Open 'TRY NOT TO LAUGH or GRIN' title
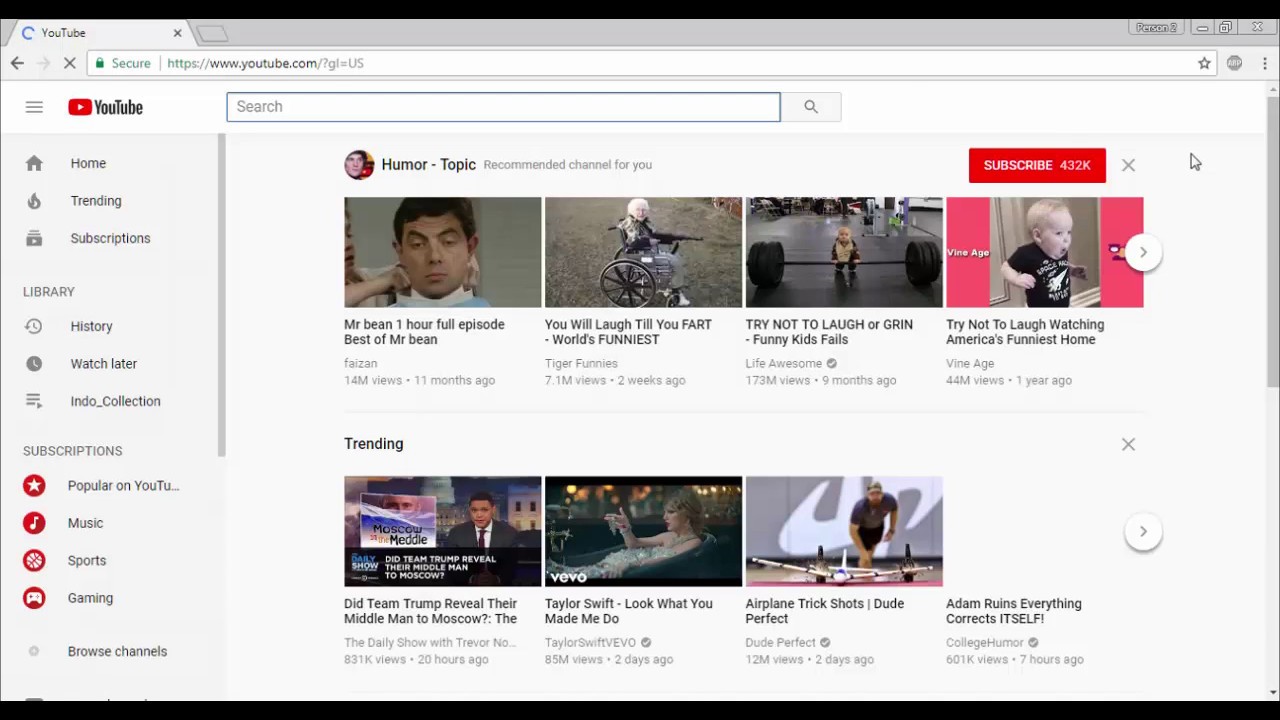The image size is (1280, 720). coord(829,332)
